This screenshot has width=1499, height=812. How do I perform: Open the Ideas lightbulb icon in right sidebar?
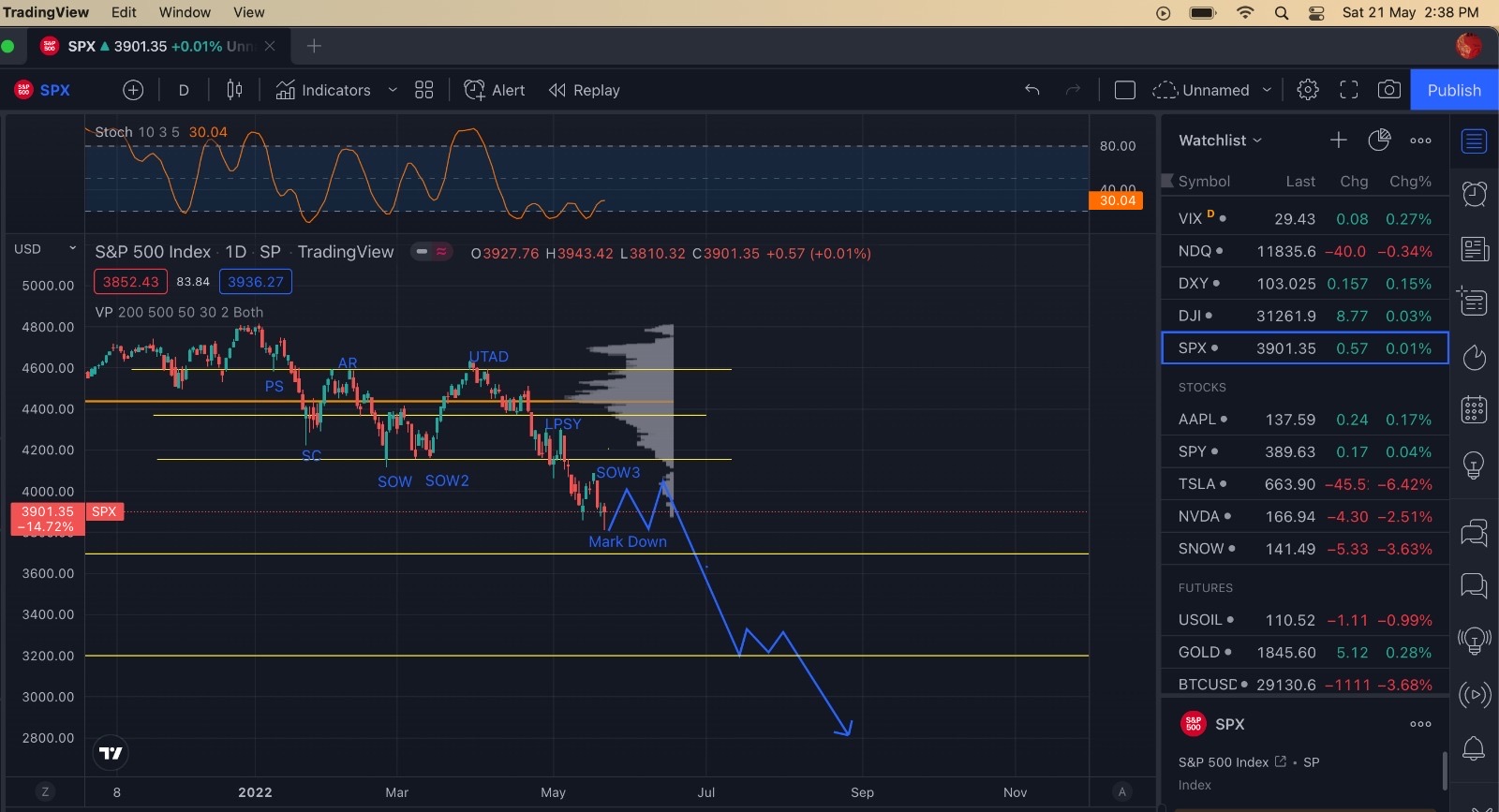click(1474, 465)
